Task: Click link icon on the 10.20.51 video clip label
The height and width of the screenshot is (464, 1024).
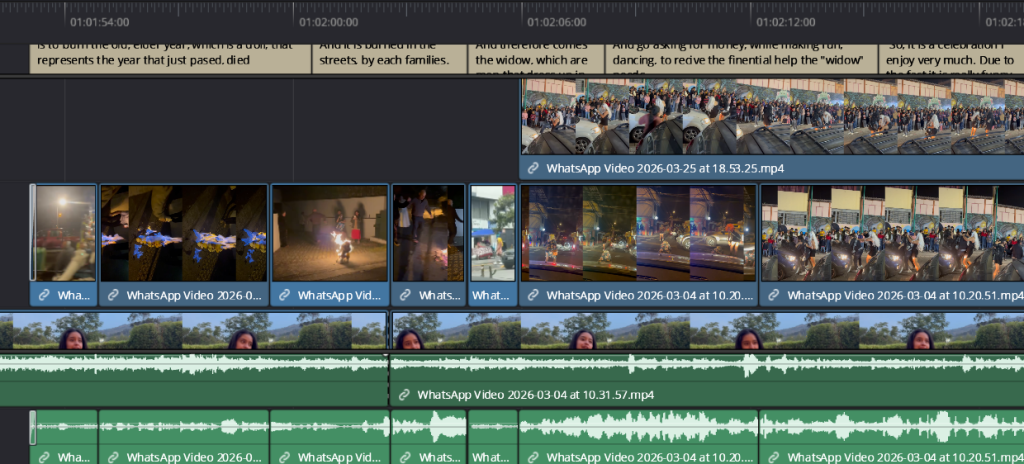Action: [774, 296]
